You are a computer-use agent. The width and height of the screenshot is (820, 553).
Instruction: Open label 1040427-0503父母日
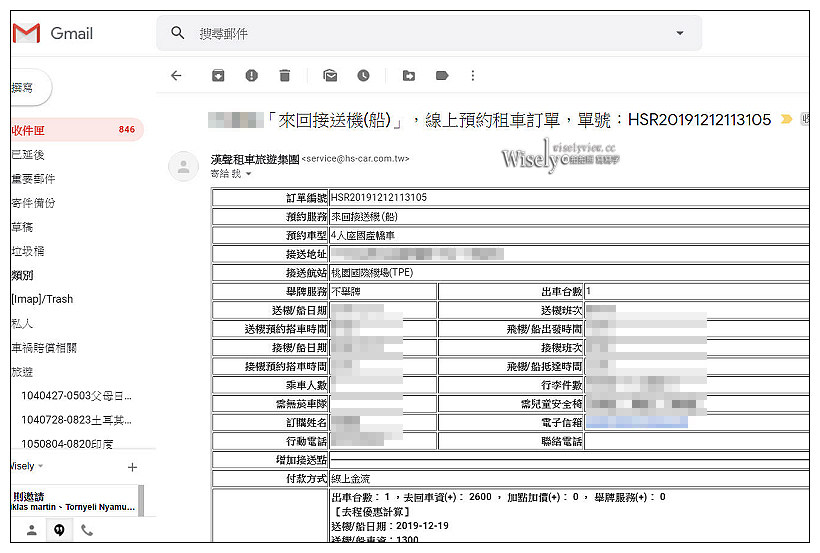tap(76, 396)
